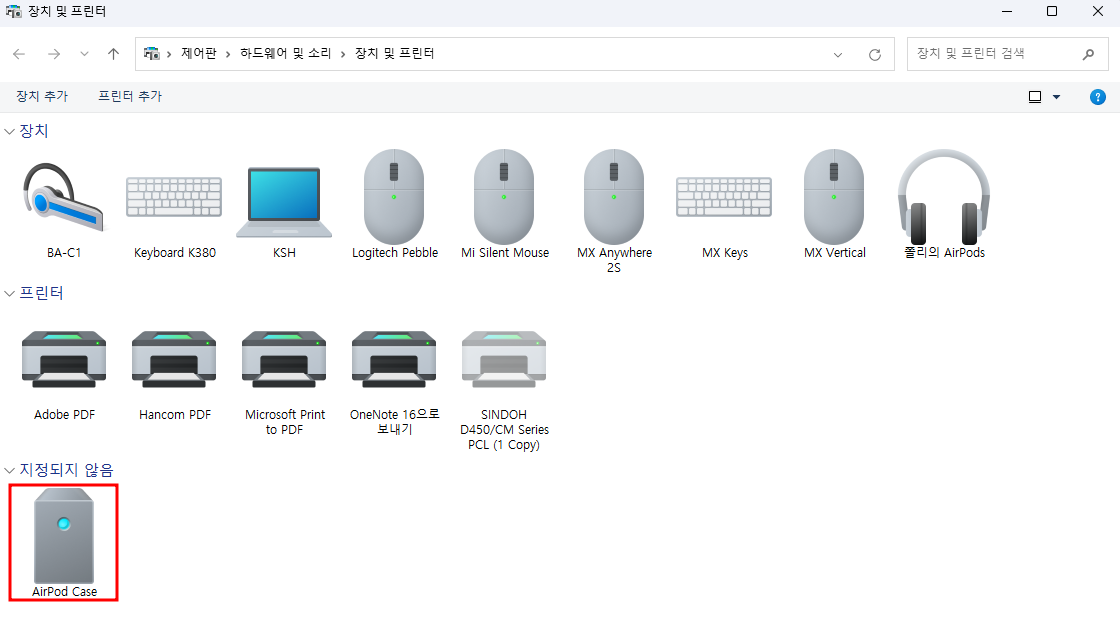
Task: Select the MX Vertical mouse icon
Action: [x=834, y=197]
